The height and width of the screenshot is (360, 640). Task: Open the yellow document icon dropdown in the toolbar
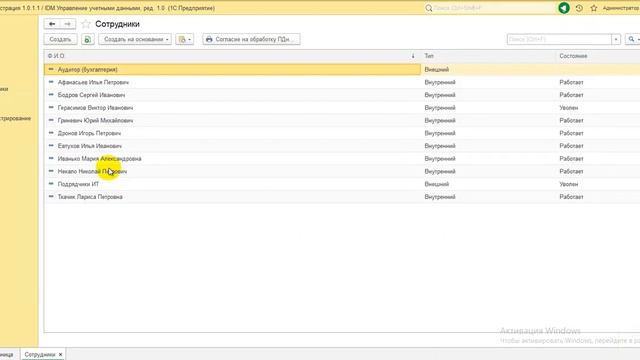click(184, 39)
